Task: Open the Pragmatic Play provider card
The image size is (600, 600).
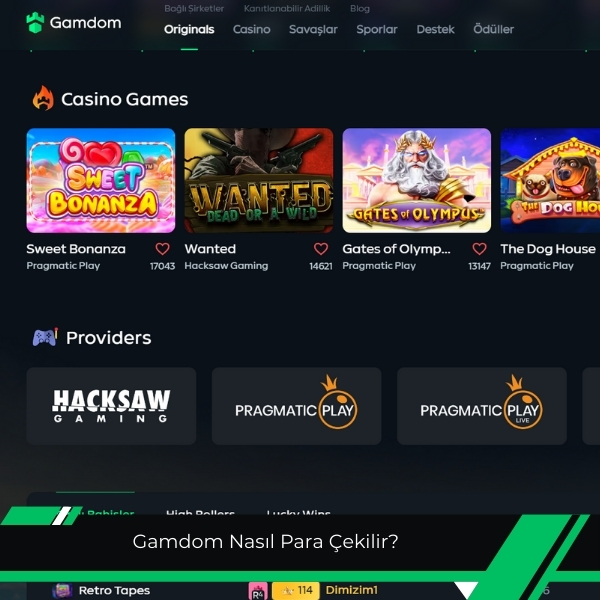Action: [x=297, y=406]
